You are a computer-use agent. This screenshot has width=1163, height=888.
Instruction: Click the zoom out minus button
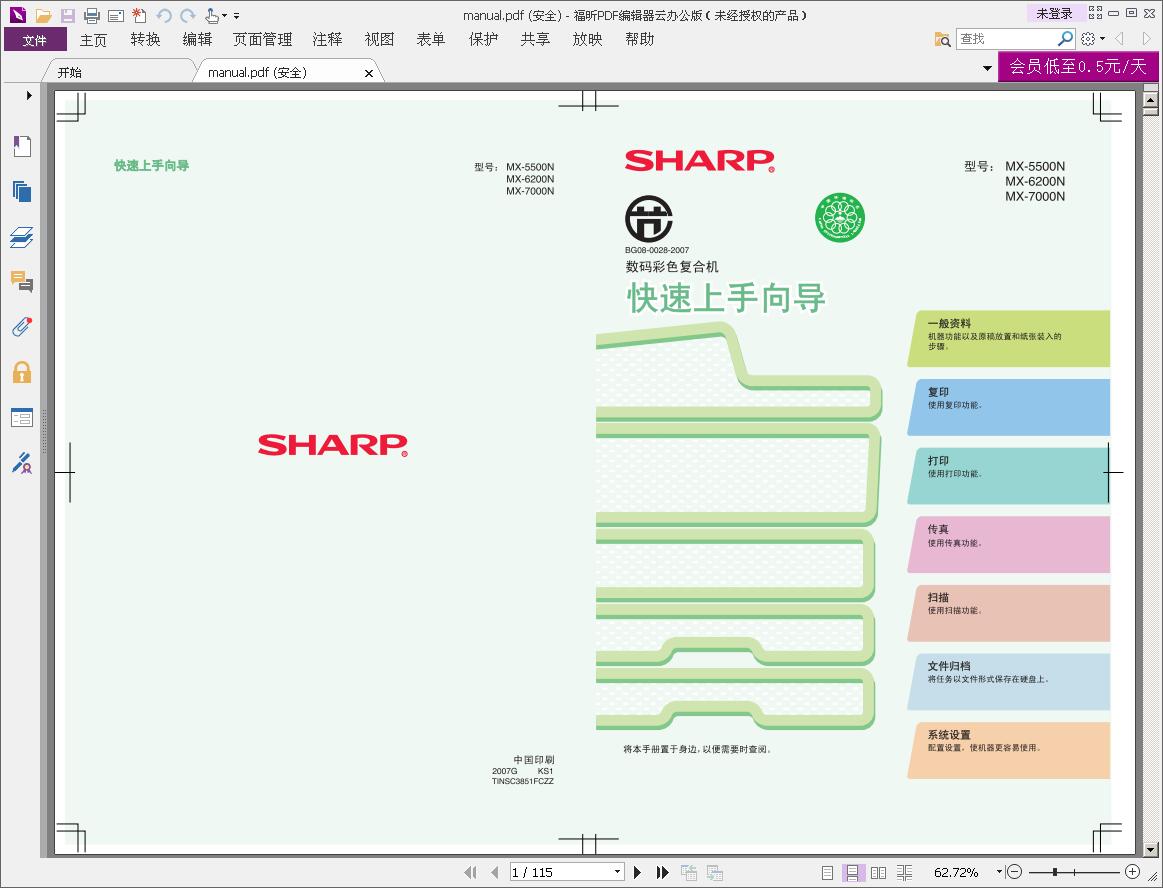click(x=1015, y=872)
